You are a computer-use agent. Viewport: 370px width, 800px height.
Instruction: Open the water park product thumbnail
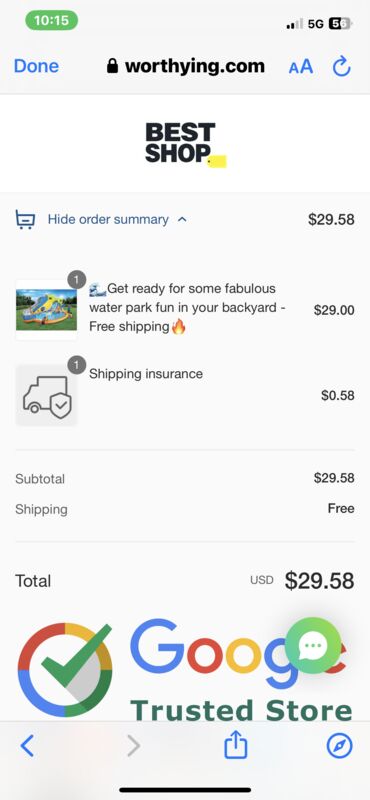pos(46,310)
